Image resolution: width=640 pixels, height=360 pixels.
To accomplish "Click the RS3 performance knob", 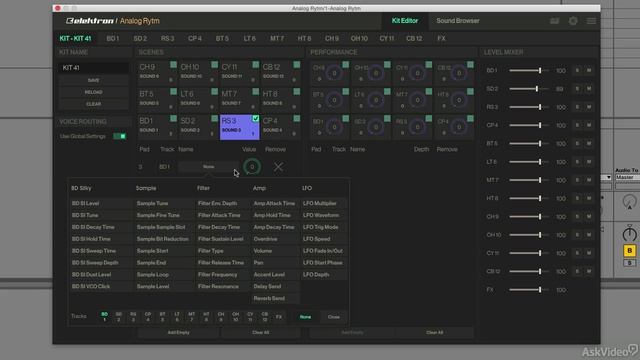I will click(417, 127).
